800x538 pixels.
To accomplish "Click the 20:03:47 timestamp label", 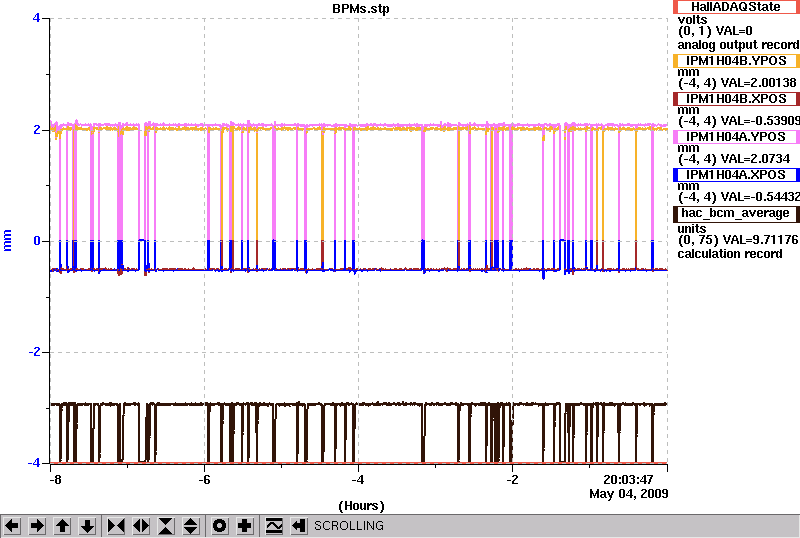I will click(628, 480).
